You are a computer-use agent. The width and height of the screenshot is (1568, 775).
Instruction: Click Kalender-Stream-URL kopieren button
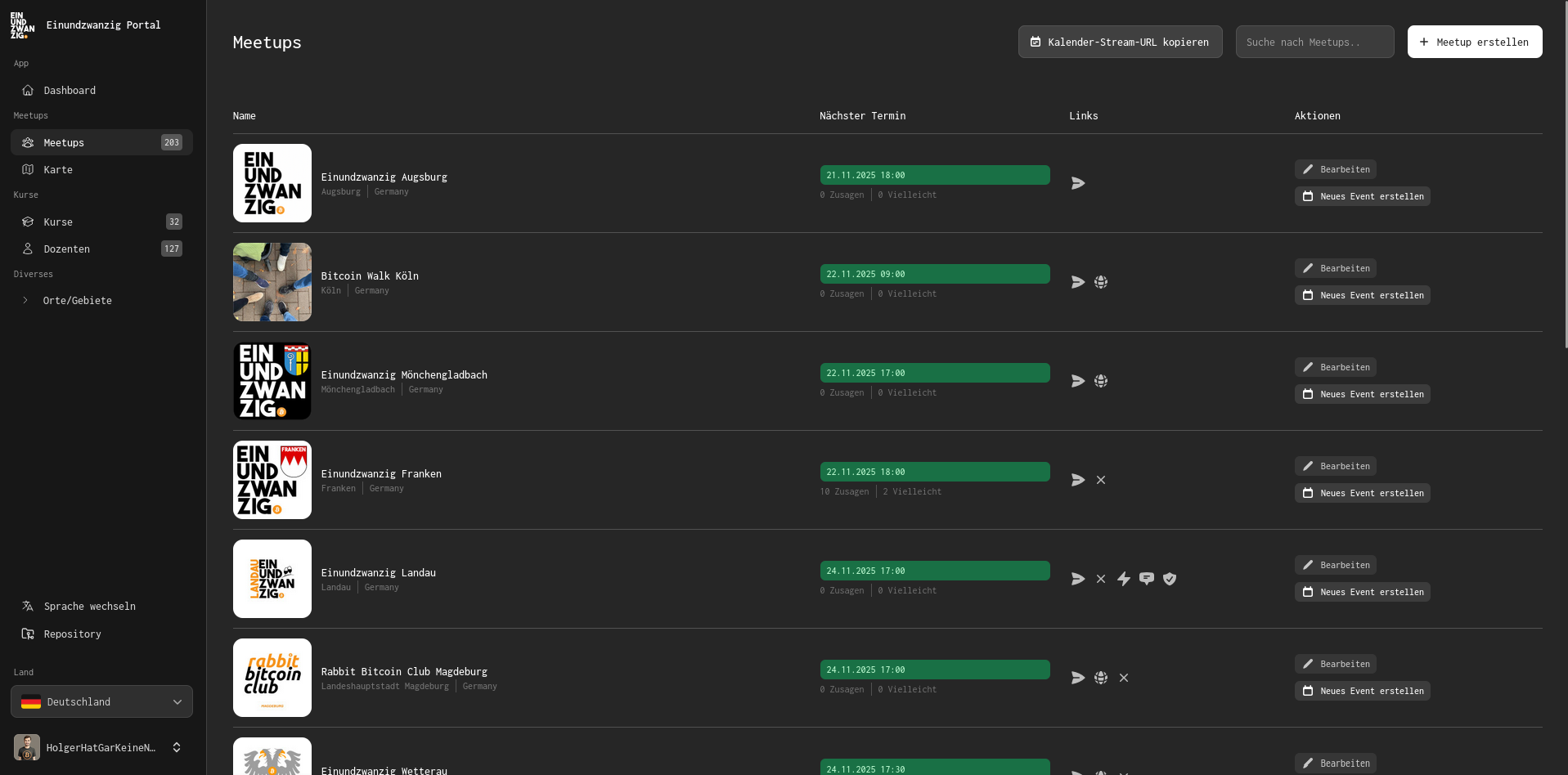coord(1119,42)
